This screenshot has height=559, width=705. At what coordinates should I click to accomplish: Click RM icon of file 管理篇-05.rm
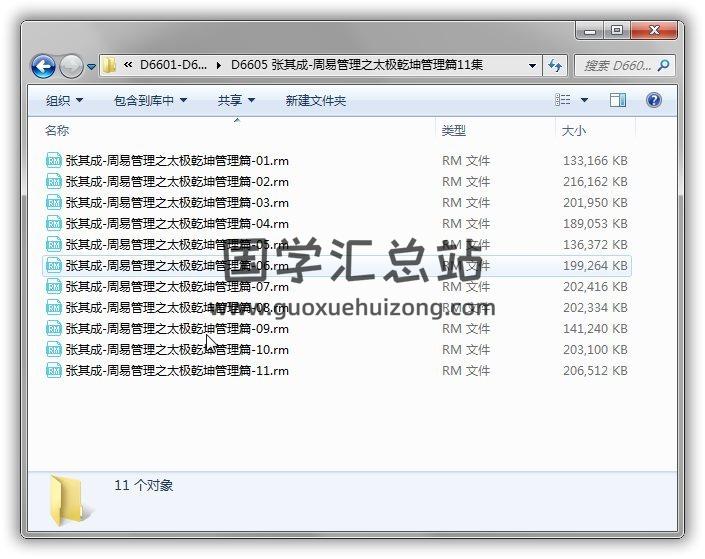[54, 245]
